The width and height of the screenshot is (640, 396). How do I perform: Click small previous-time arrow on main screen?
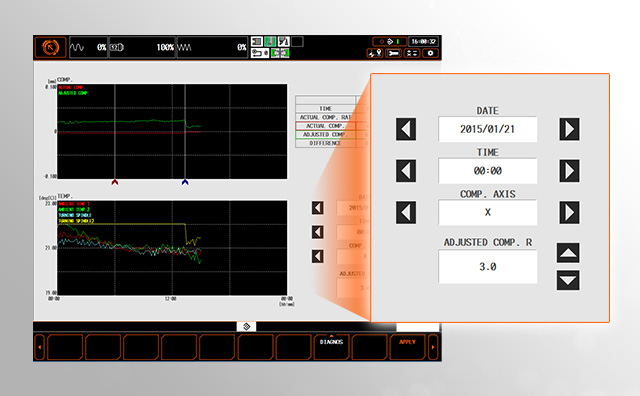tap(318, 232)
